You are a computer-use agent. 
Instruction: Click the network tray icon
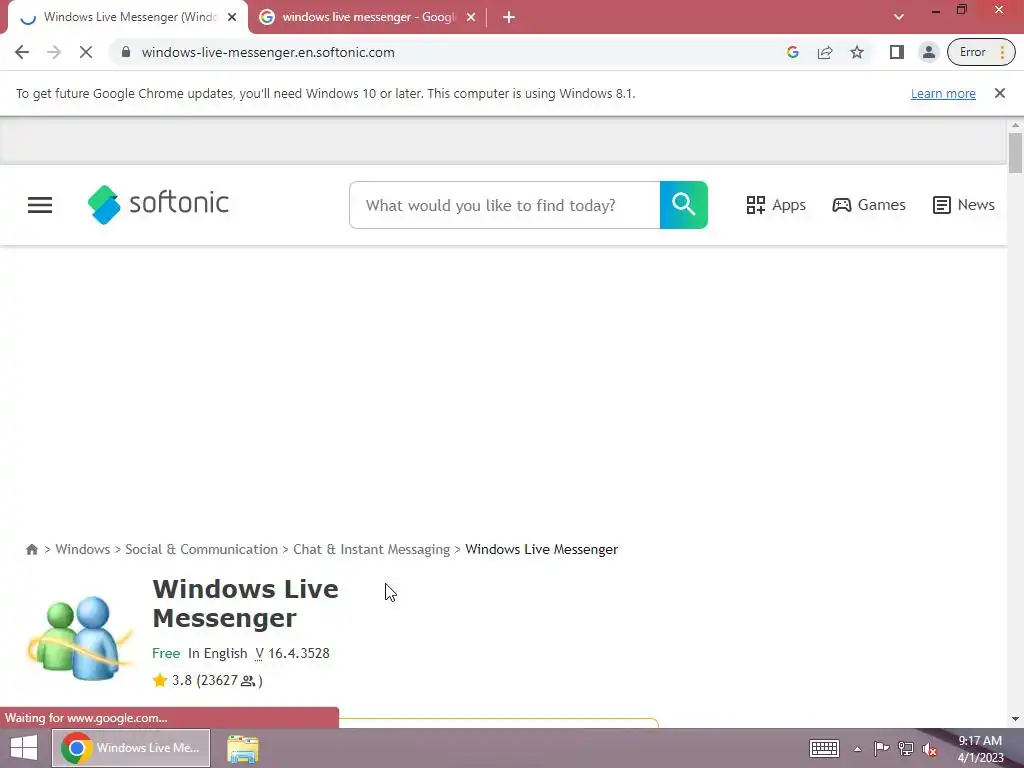[x=906, y=748]
